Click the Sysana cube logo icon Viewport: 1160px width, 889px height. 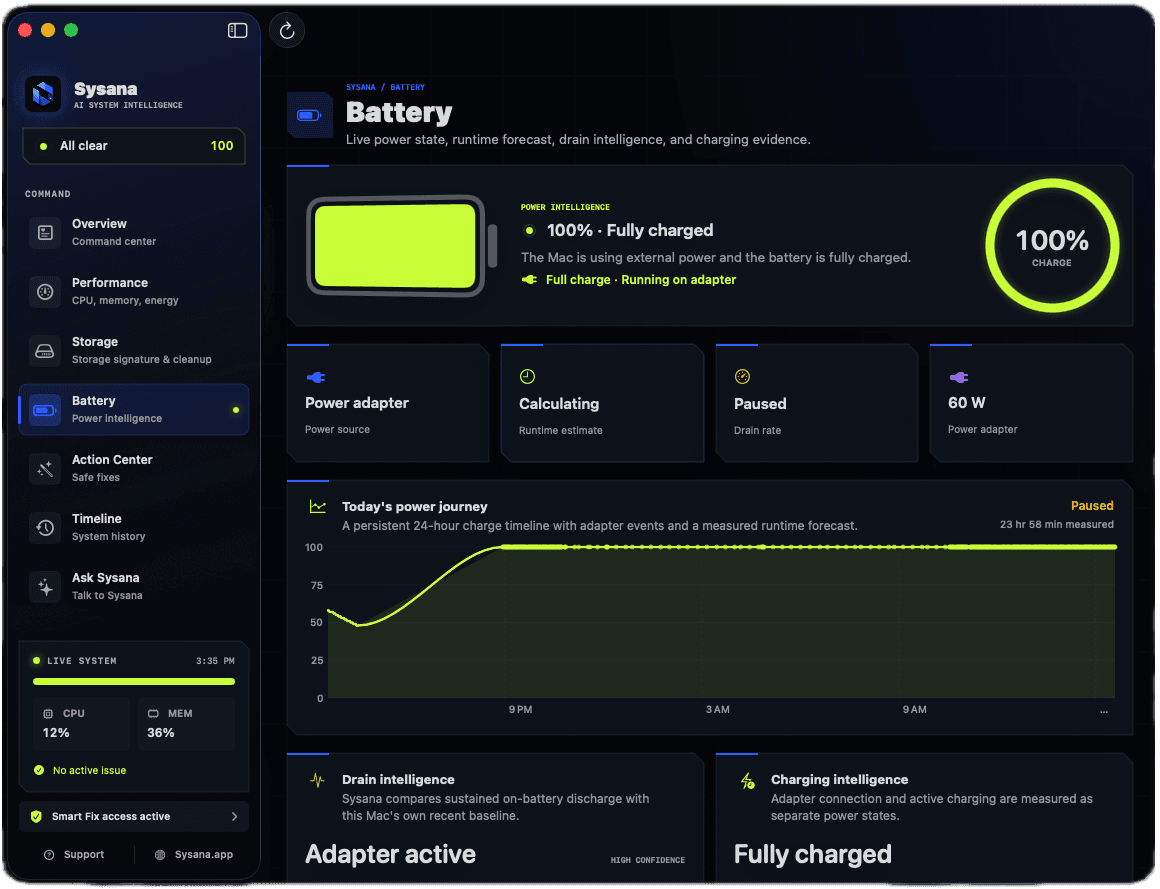[x=43, y=94]
